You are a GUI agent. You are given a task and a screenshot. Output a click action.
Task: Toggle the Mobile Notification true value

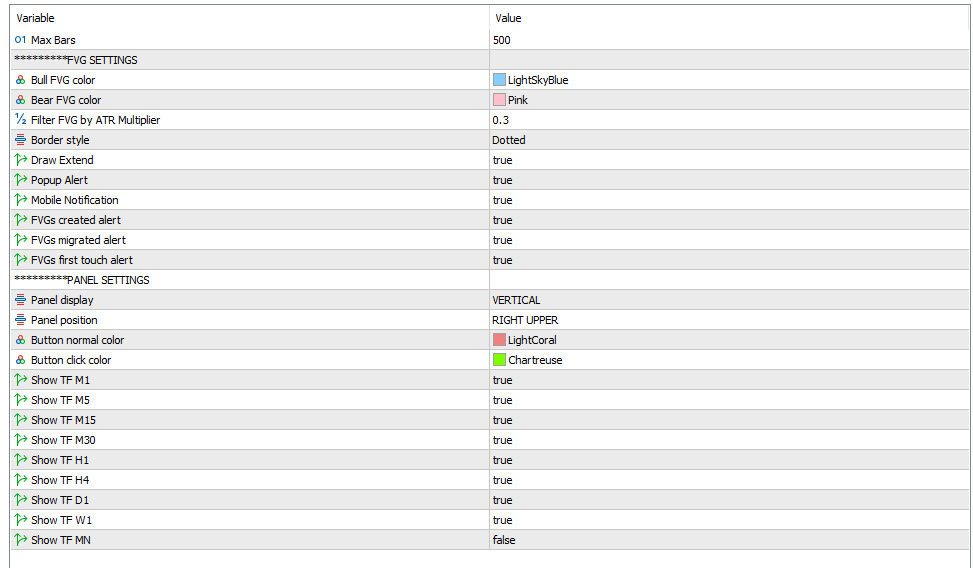[502, 200]
